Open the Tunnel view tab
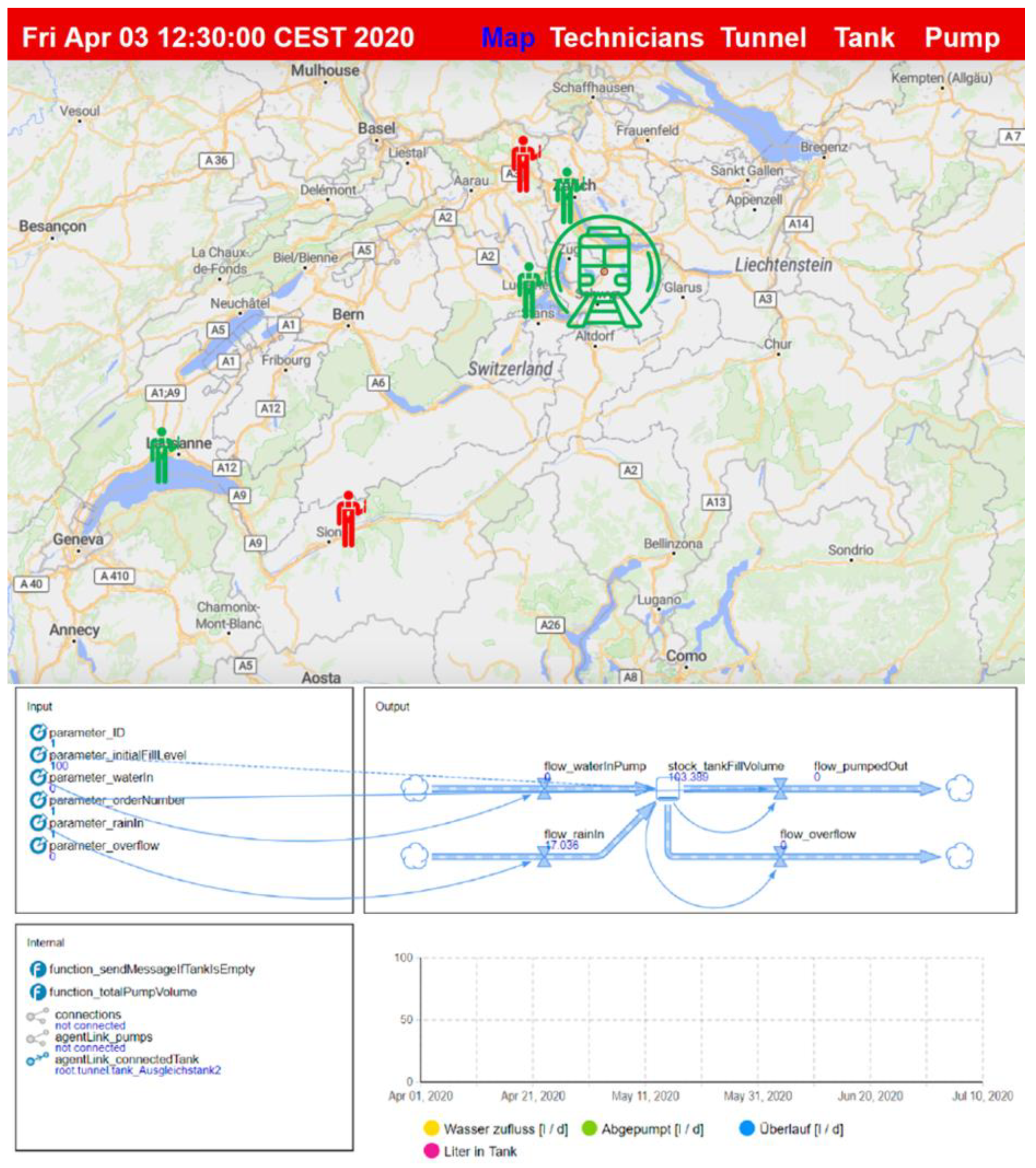The width and height of the screenshot is (1036, 1168). pos(763,38)
